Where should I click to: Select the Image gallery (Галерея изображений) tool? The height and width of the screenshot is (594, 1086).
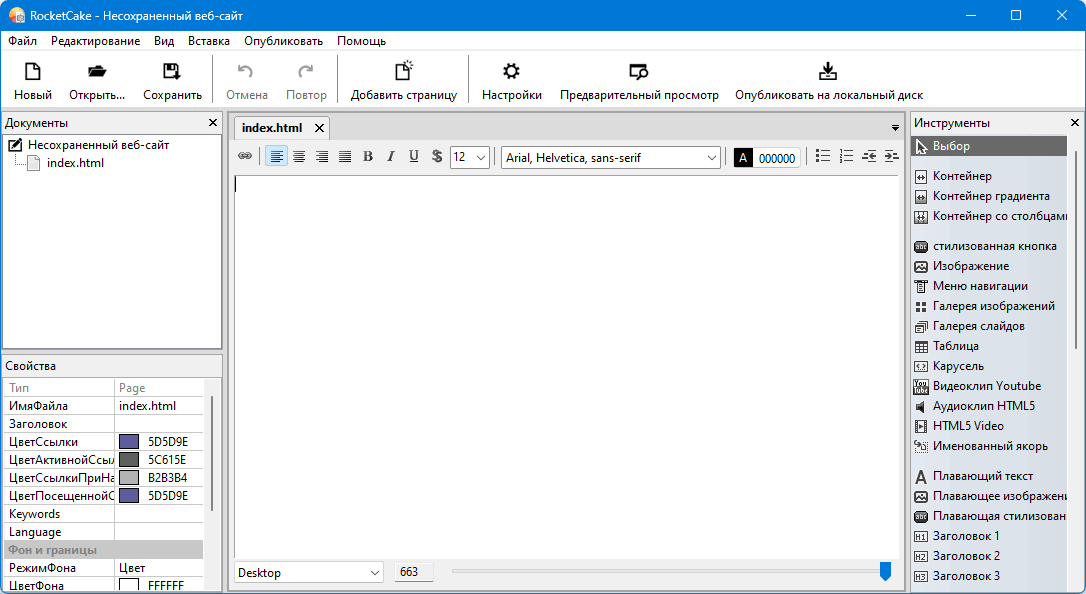click(993, 306)
